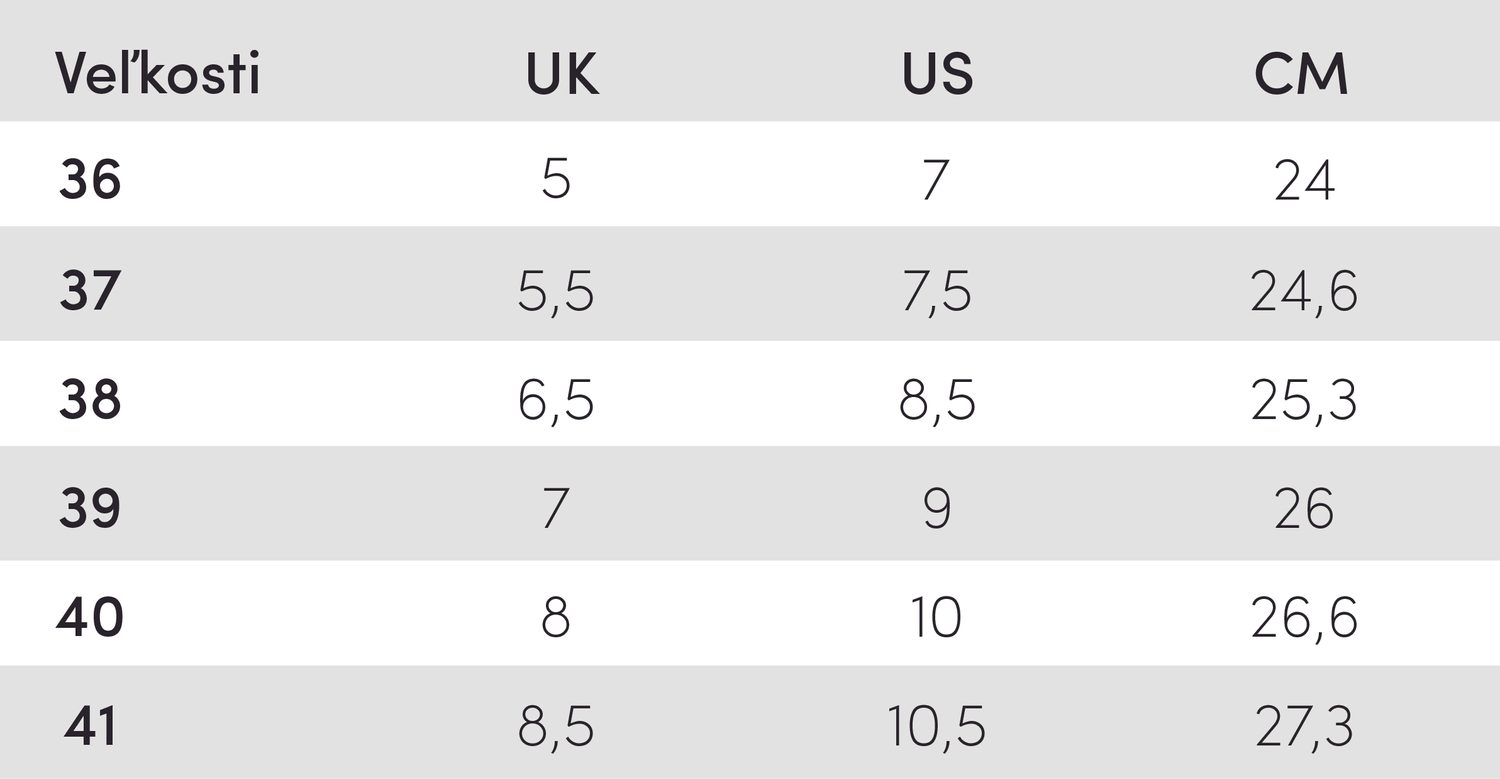Image resolution: width=1500 pixels, height=779 pixels.
Task: Select CM value 26,6 for size 40
Action: 1304,620
